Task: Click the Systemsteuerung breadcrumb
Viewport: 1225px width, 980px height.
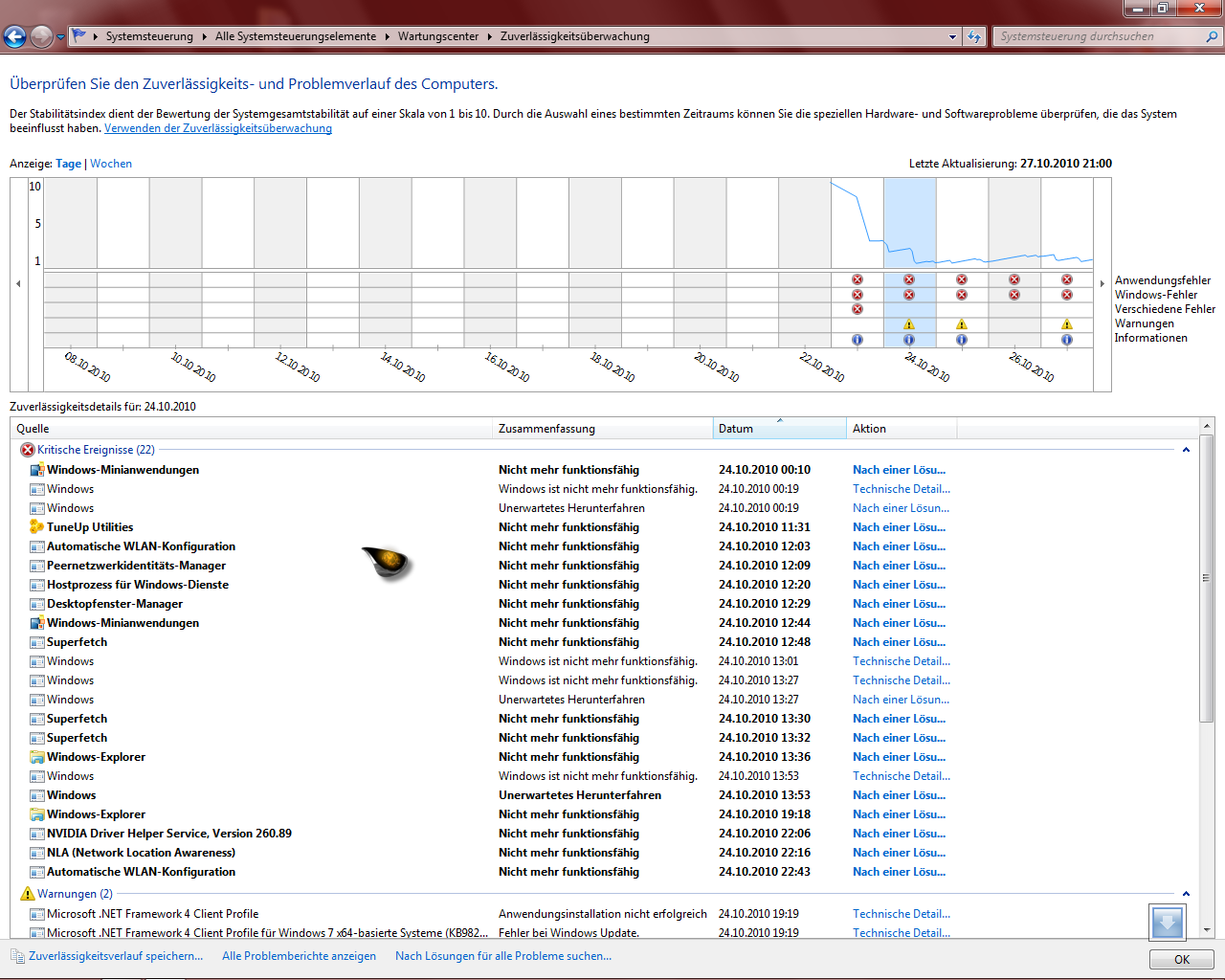Action: point(149,36)
